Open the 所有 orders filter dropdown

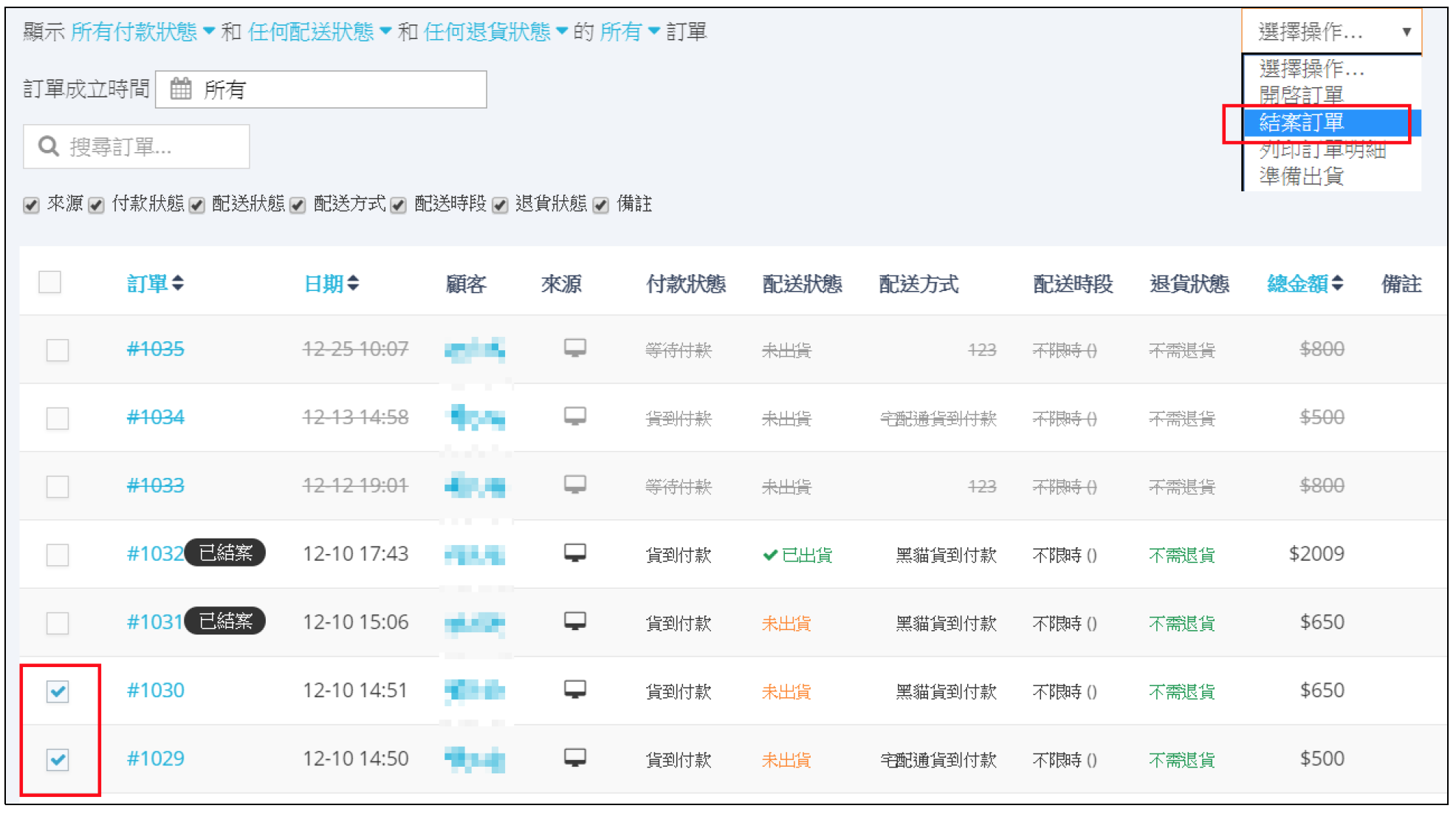(x=630, y=31)
